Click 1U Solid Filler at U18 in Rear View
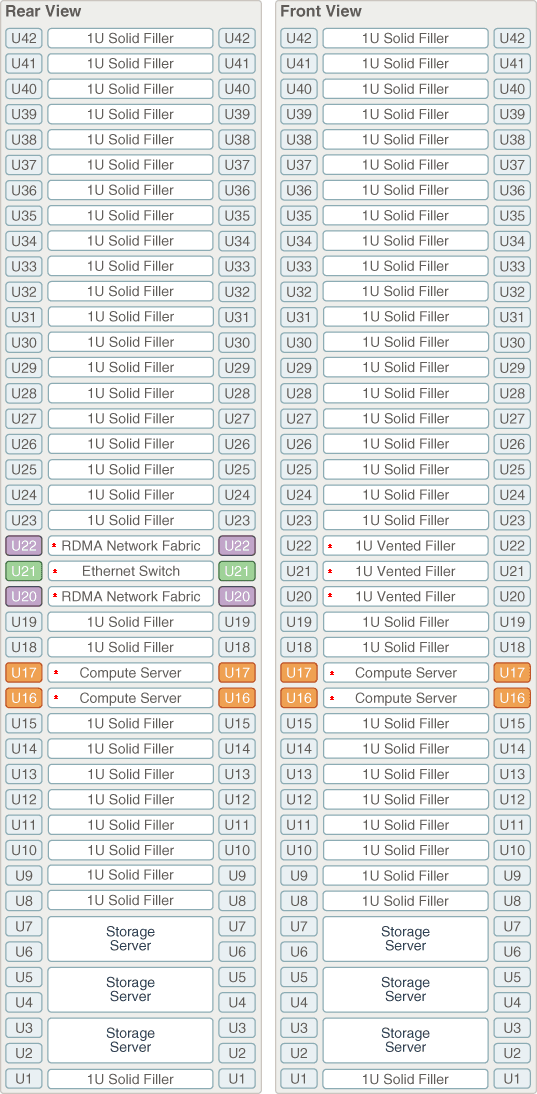537x1094 pixels. [x=130, y=647]
